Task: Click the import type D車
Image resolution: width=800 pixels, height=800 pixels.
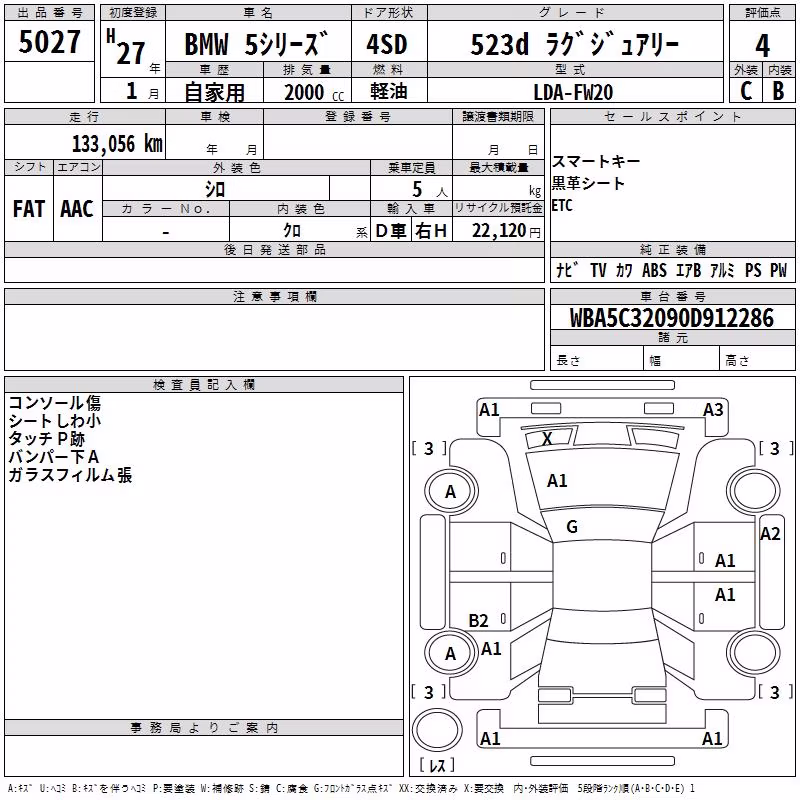Action: click(x=391, y=231)
